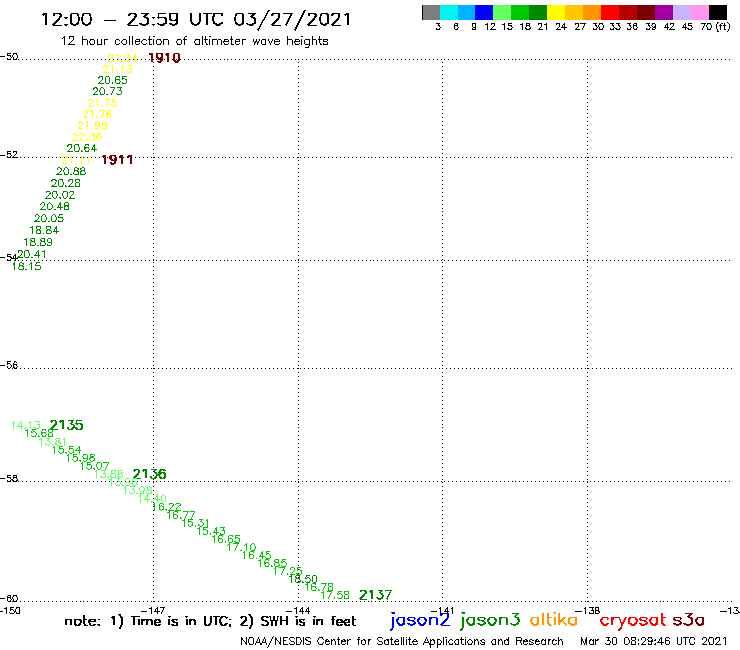Viewport: 740px width, 650px height.
Task: Click the dark red time label 1911
Action: pyautogui.click(x=117, y=160)
